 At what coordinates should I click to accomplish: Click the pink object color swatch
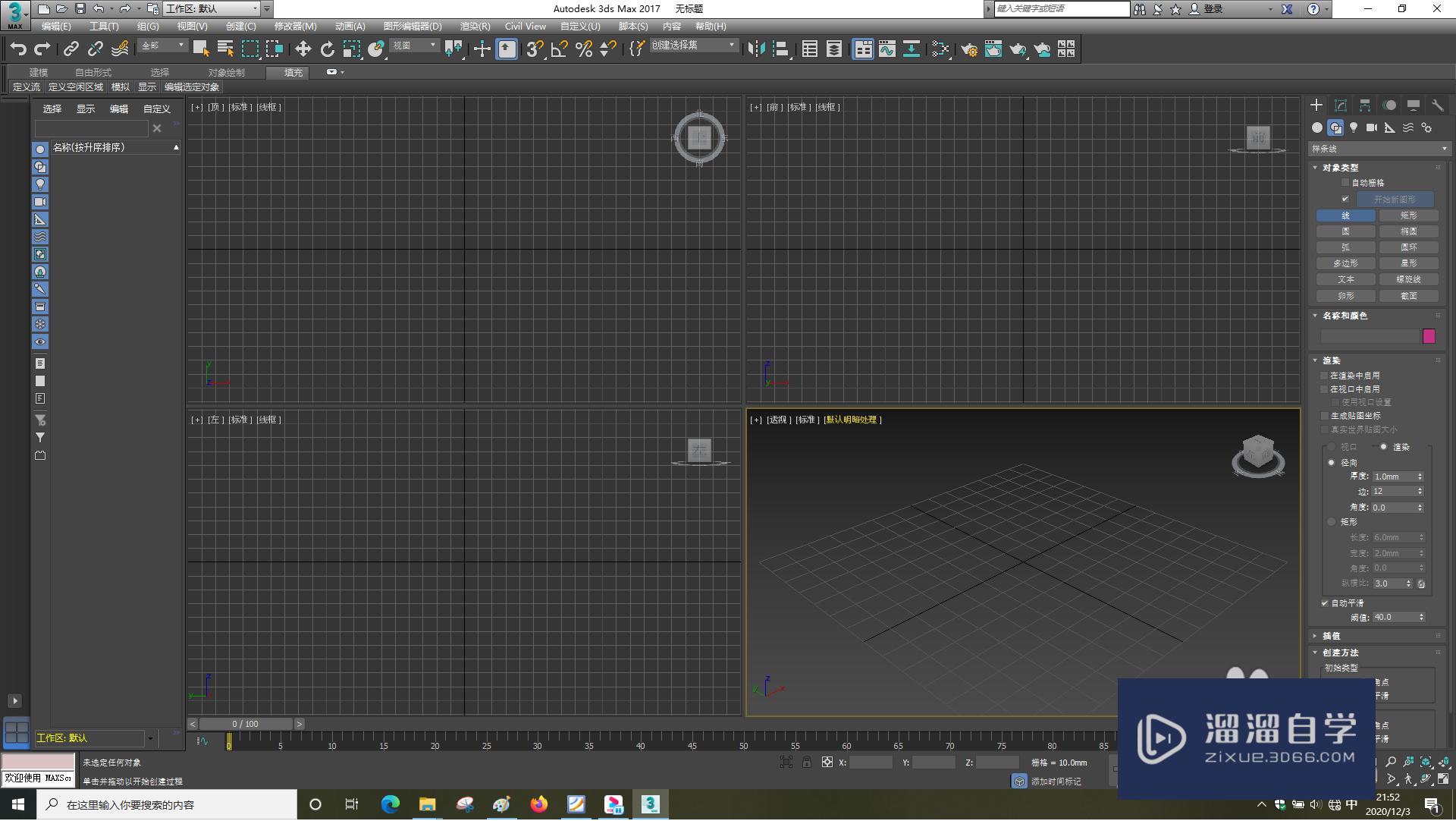click(x=1429, y=336)
